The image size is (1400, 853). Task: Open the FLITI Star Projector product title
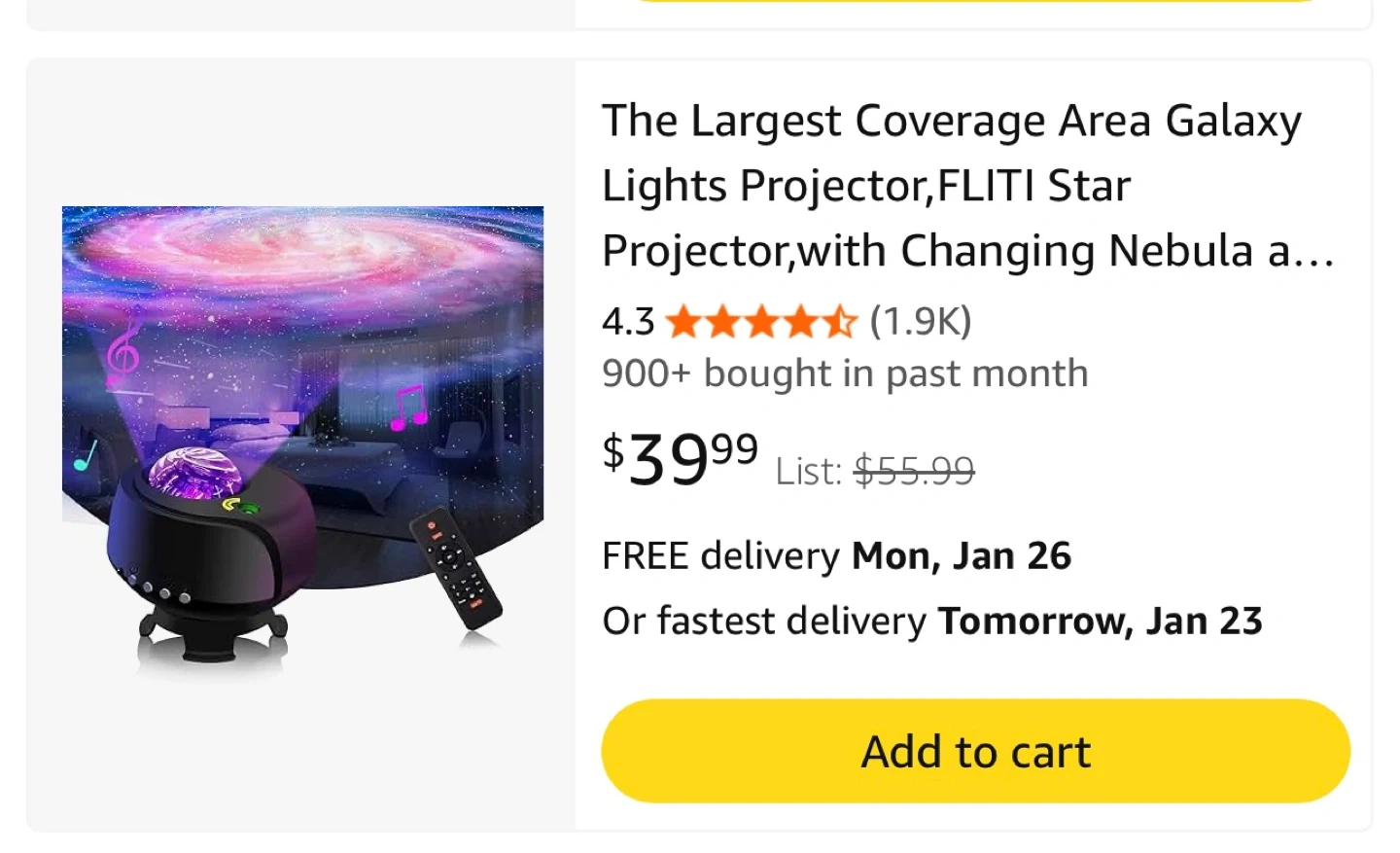point(953,185)
